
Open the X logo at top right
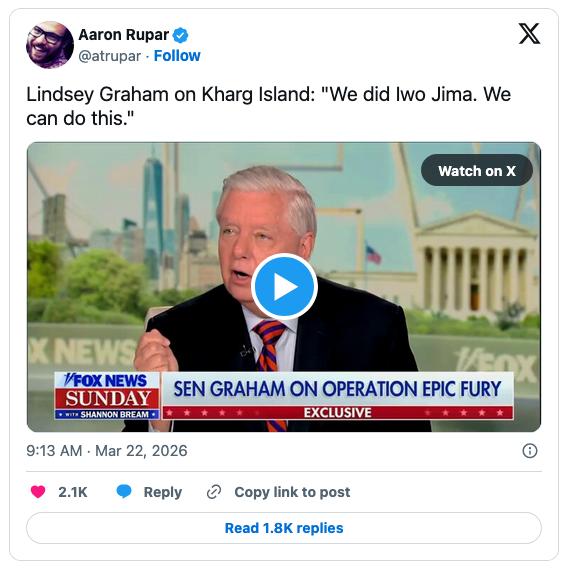[529, 33]
